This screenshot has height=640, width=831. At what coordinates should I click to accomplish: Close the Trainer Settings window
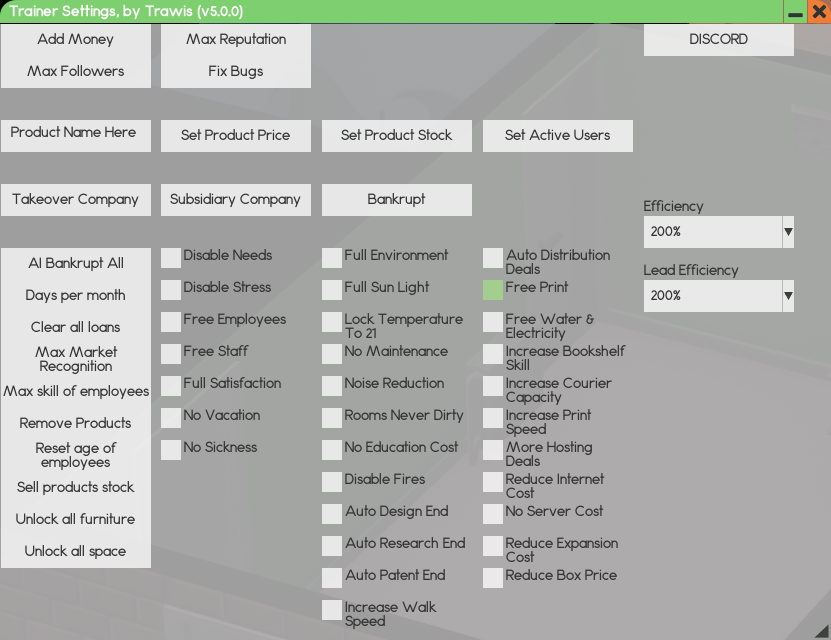pos(817,12)
